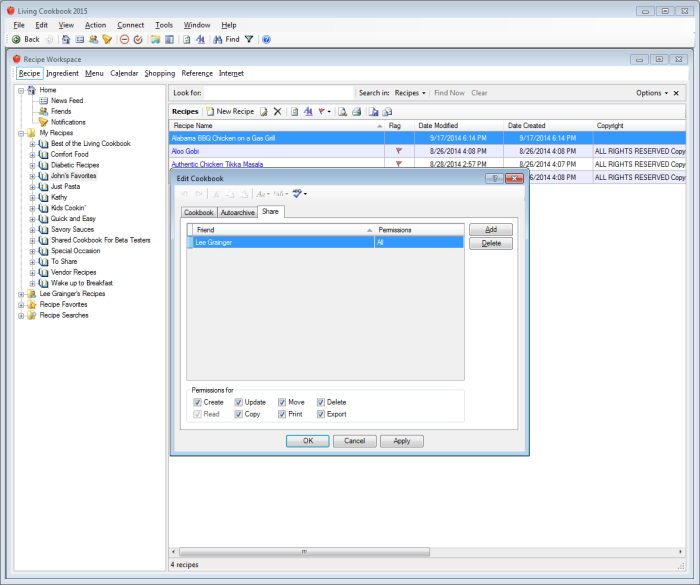Open the Tools menu
The width and height of the screenshot is (700, 585).
pyautogui.click(x=164, y=25)
